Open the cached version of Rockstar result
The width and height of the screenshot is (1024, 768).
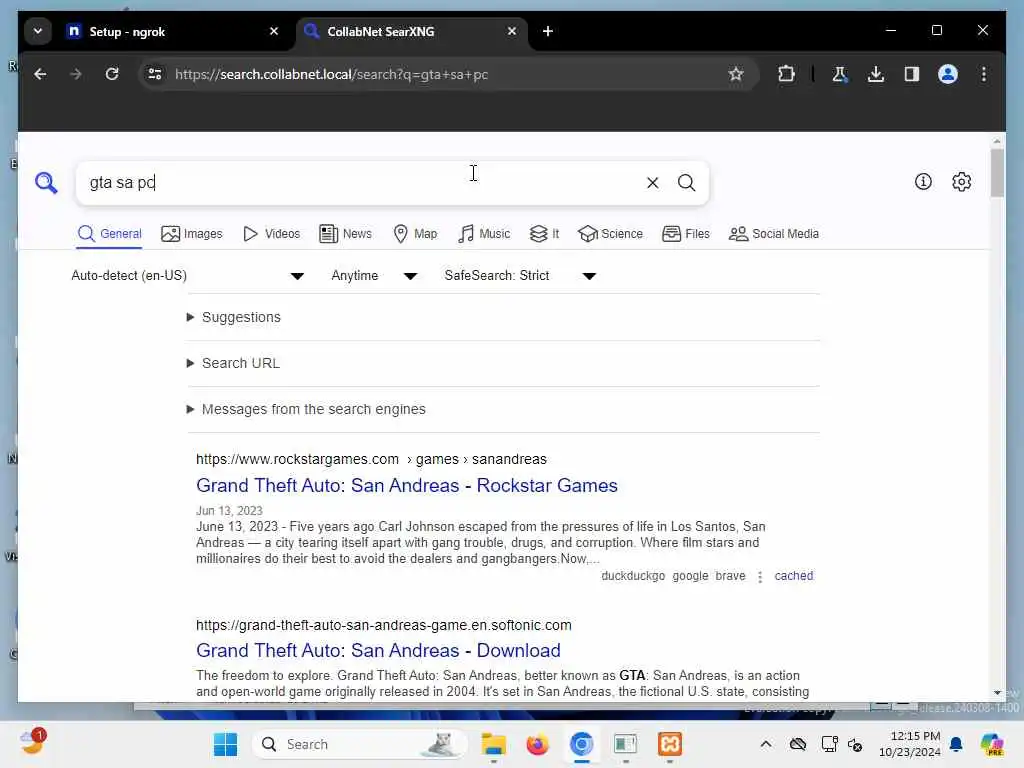click(x=793, y=576)
